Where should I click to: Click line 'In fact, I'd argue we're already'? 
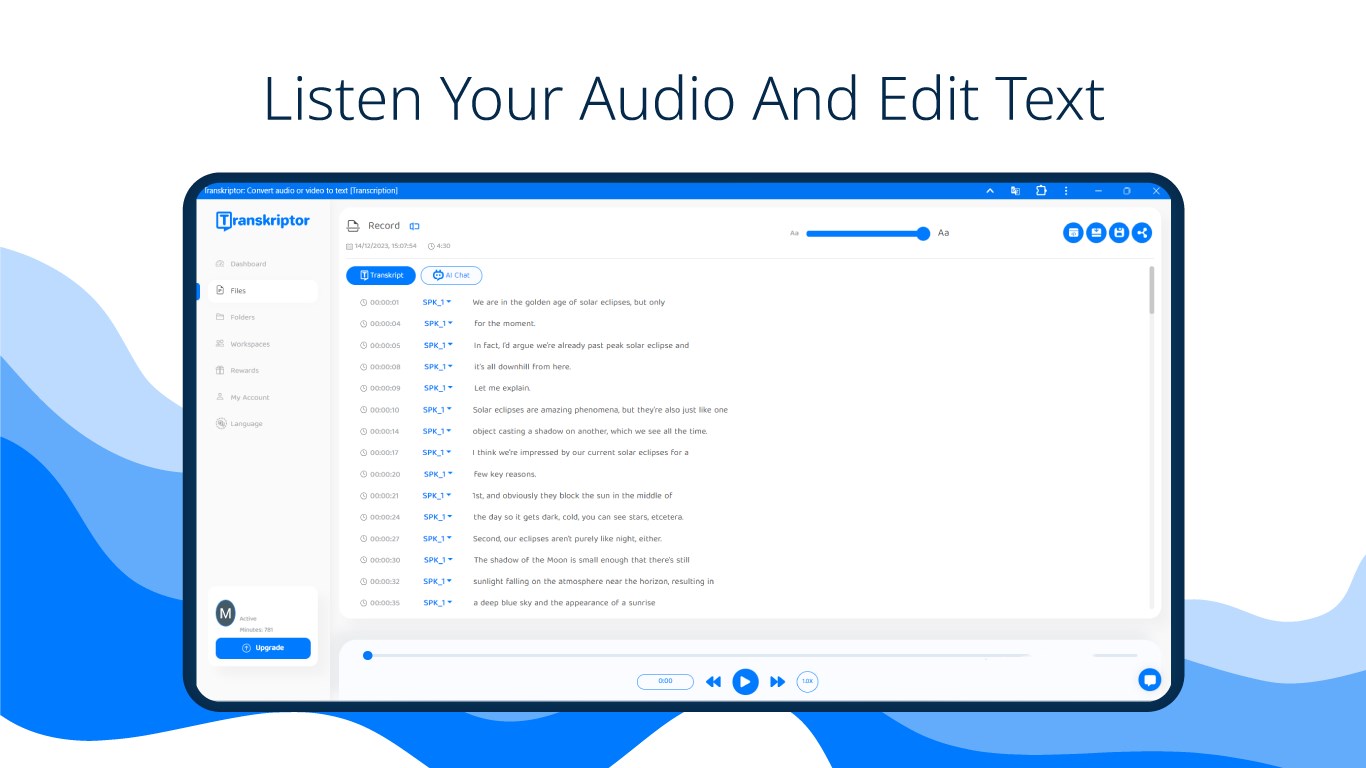pyautogui.click(x=581, y=345)
